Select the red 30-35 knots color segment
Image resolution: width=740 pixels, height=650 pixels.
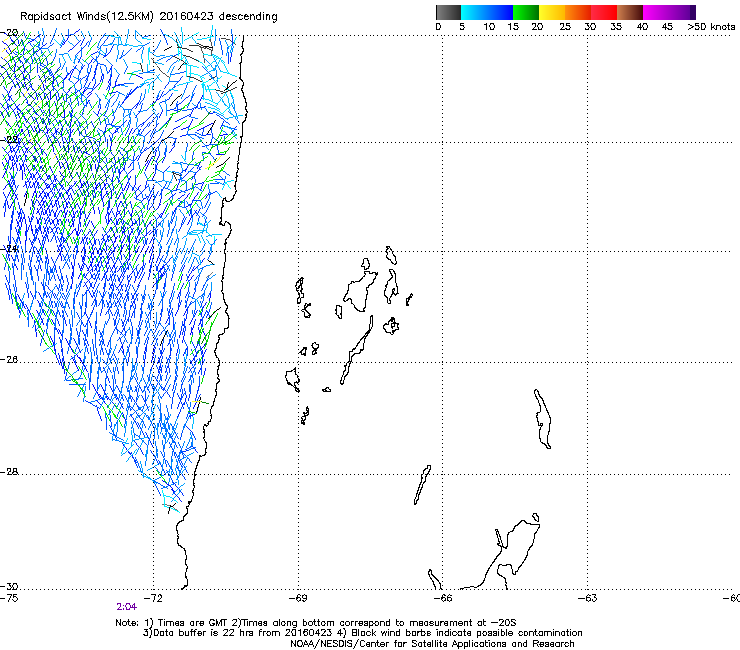pos(604,12)
